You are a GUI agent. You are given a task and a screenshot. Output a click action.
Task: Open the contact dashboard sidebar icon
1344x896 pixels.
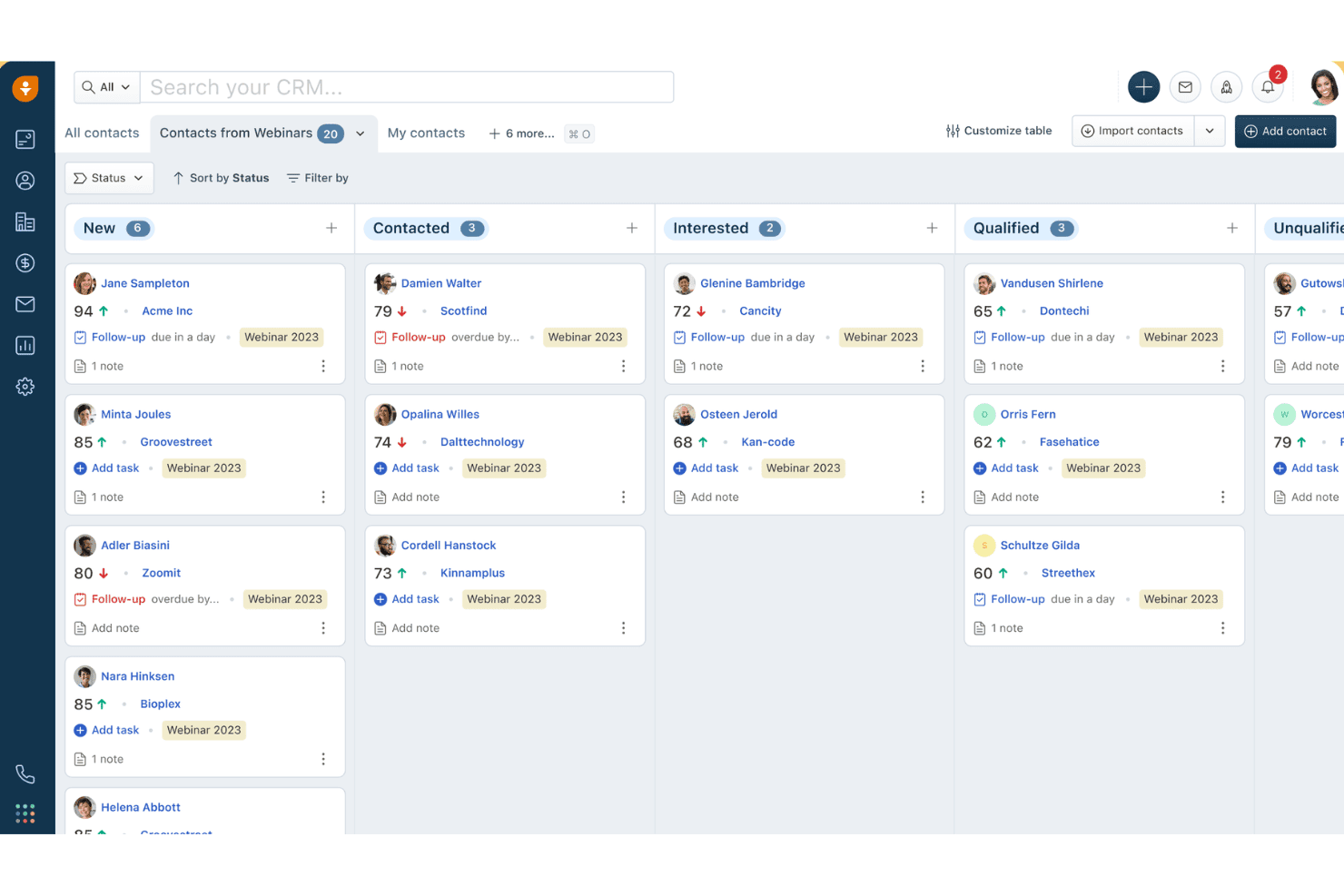(x=25, y=139)
